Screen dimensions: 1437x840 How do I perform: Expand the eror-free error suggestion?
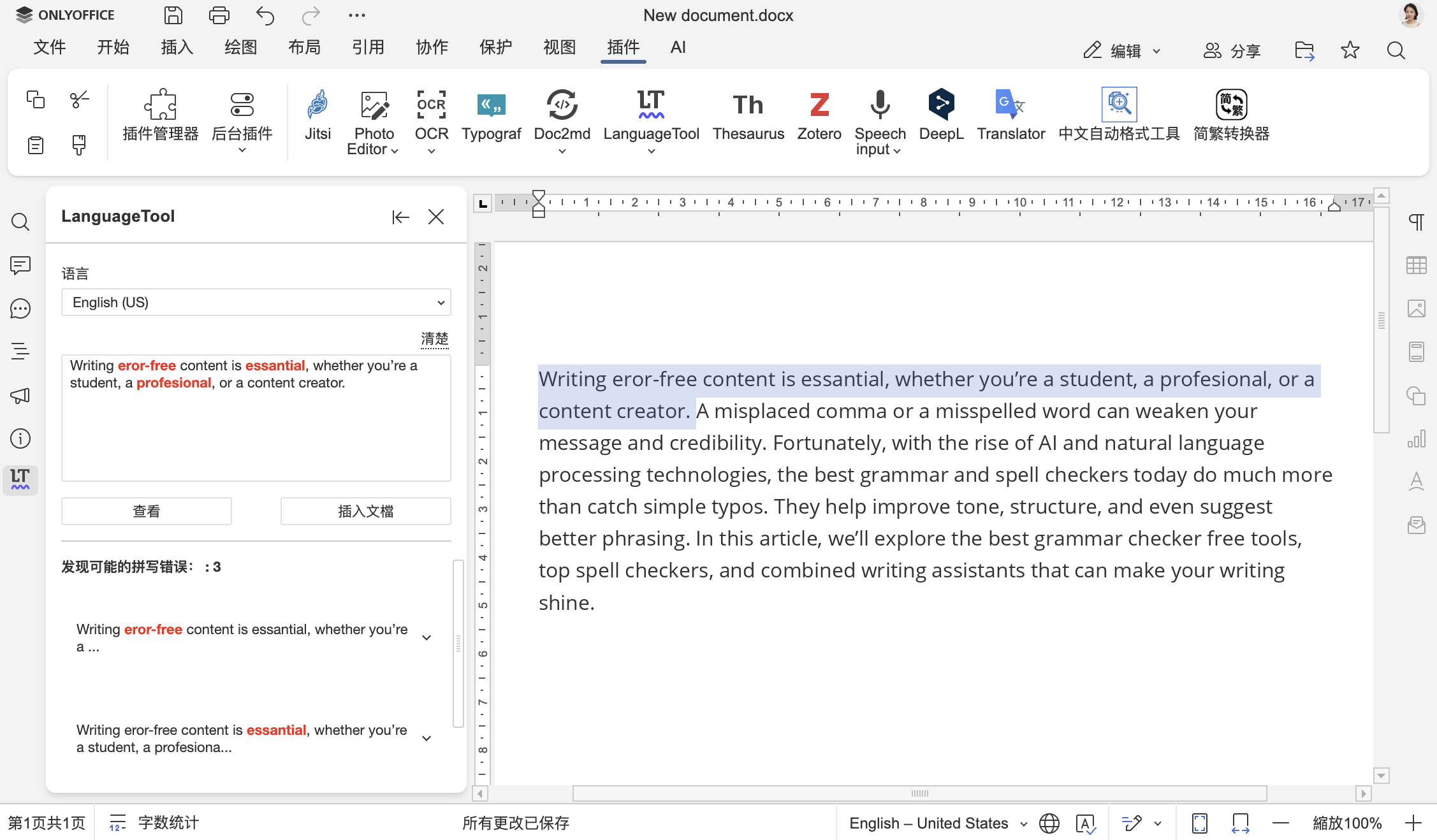427,637
